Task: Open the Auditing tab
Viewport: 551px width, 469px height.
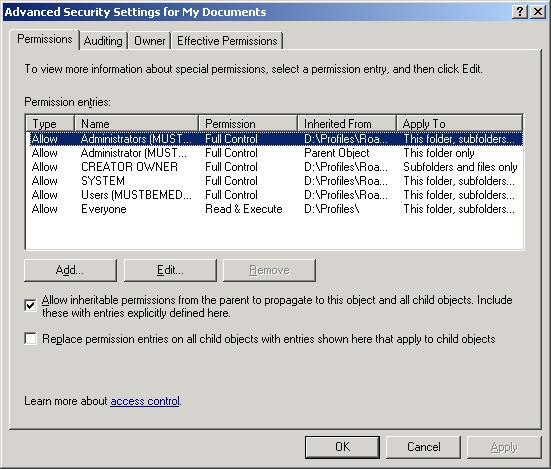Action: pyautogui.click(x=103, y=41)
